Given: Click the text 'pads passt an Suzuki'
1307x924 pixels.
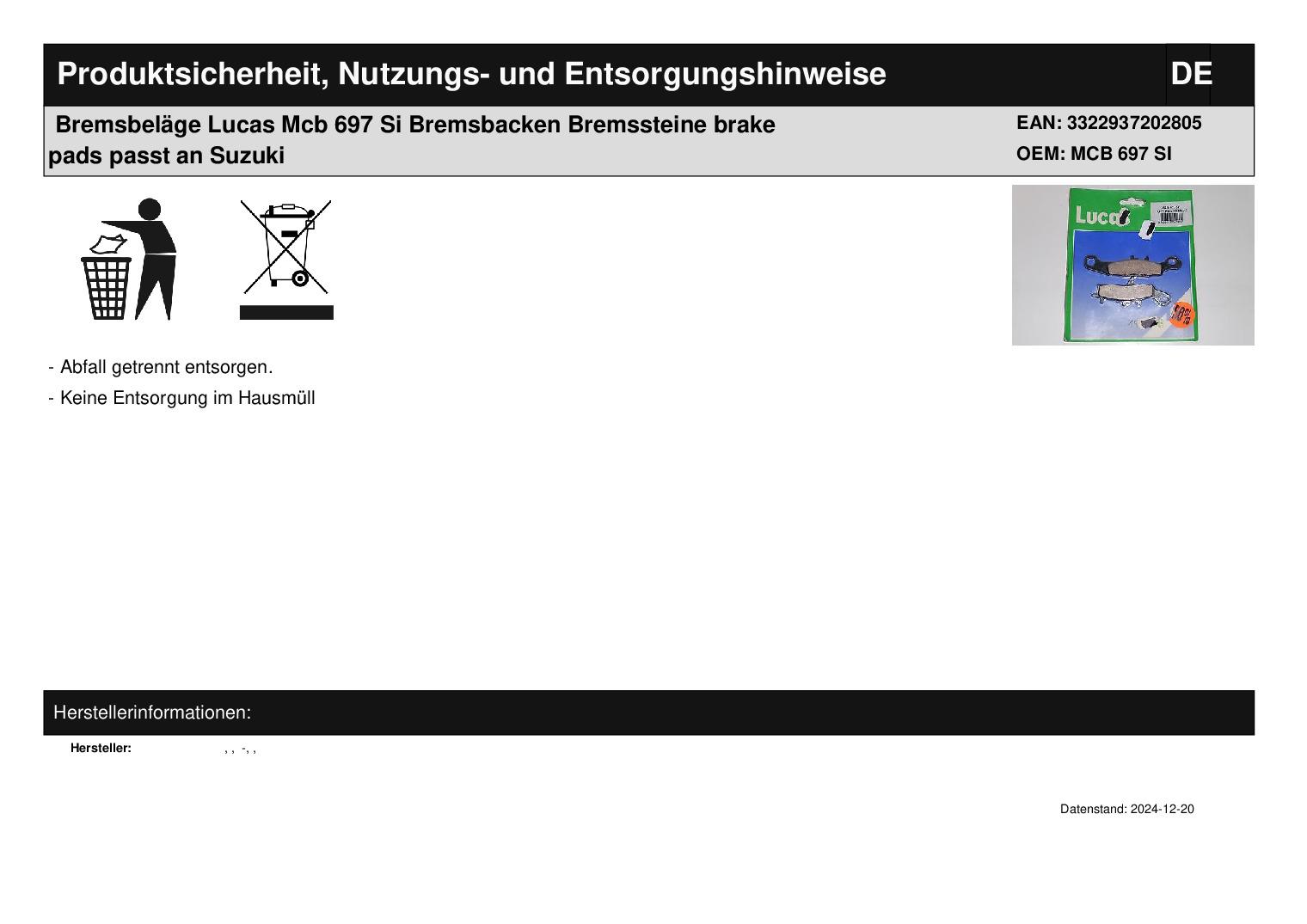Looking at the screenshot, I should (x=166, y=156).
